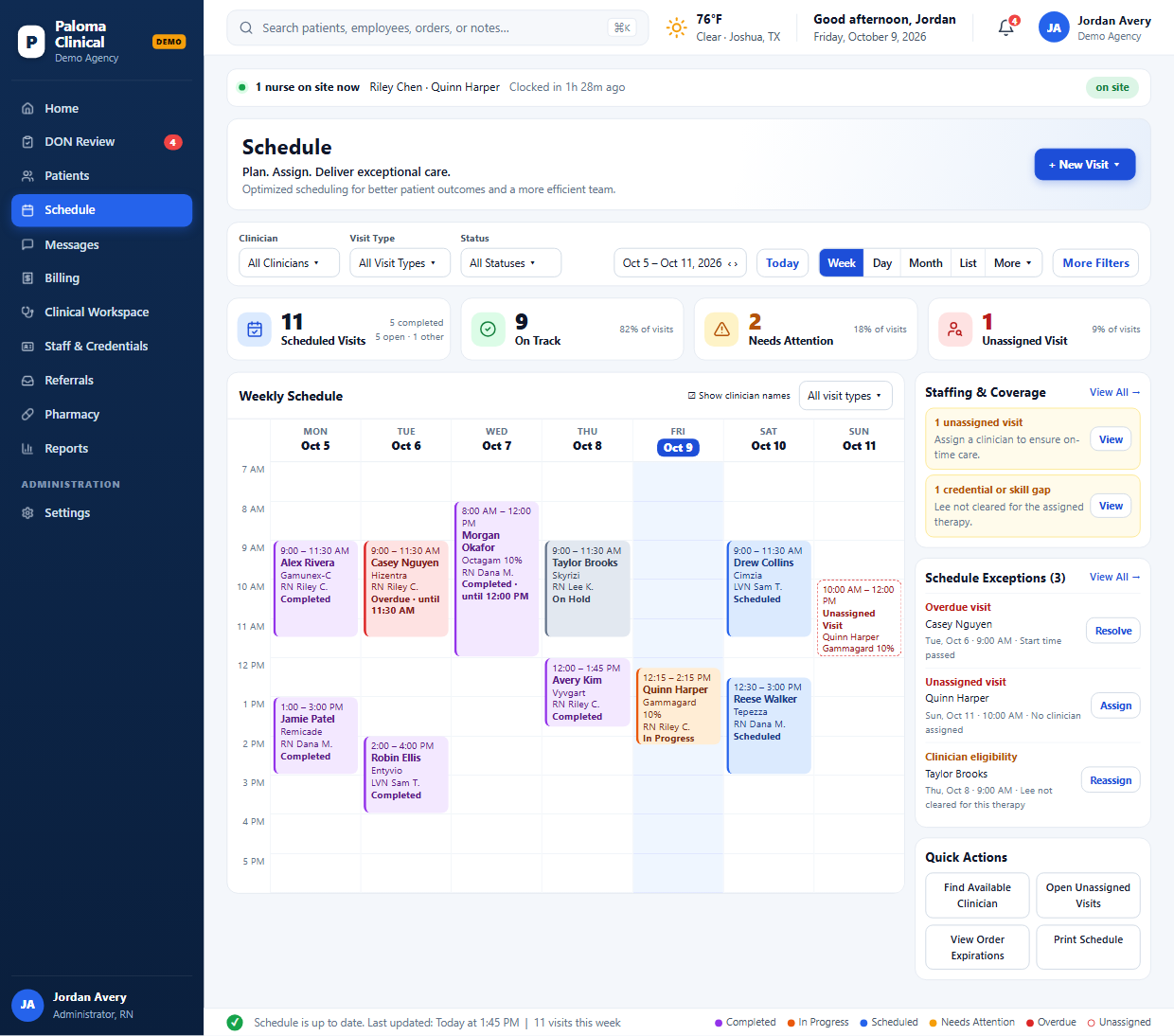The width and height of the screenshot is (1174, 1036).
Task: Click the Reports bar chart icon
Action: pos(27,449)
